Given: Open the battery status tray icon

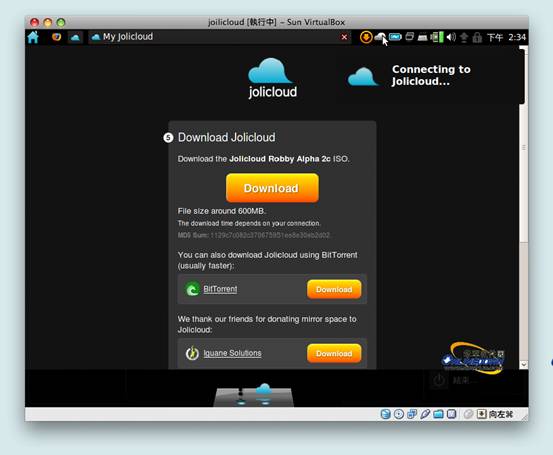Looking at the screenshot, I should (395, 37).
